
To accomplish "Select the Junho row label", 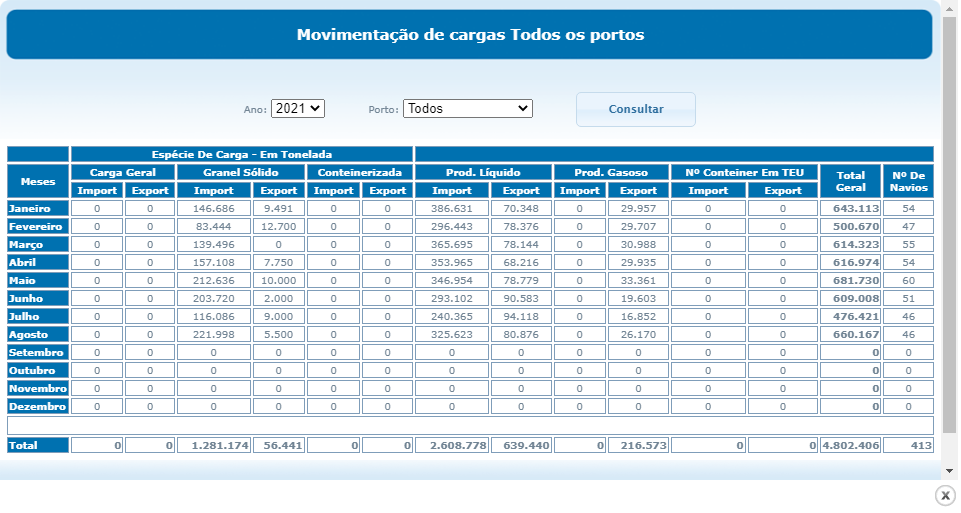I will [38, 298].
